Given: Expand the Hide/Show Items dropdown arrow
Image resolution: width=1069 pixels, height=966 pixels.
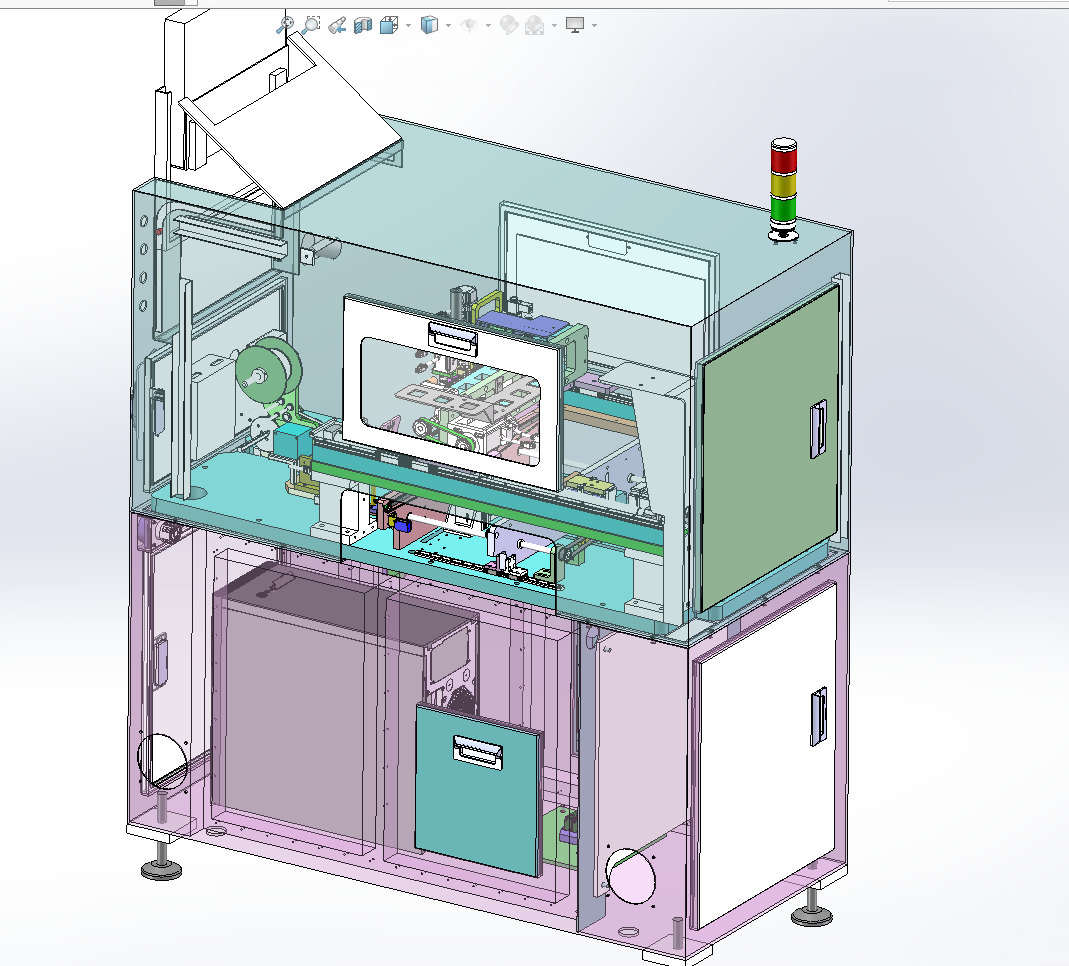Looking at the screenshot, I should (488, 26).
